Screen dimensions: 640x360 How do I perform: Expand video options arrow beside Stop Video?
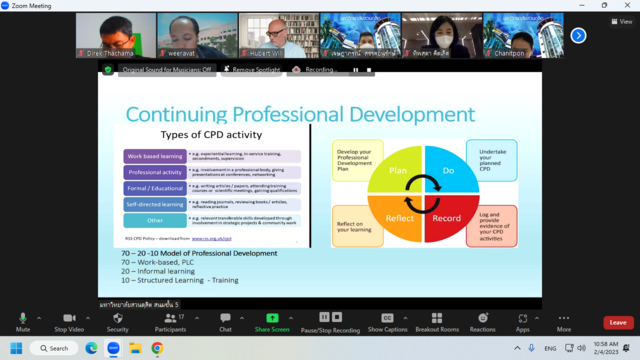click(88, 318)
